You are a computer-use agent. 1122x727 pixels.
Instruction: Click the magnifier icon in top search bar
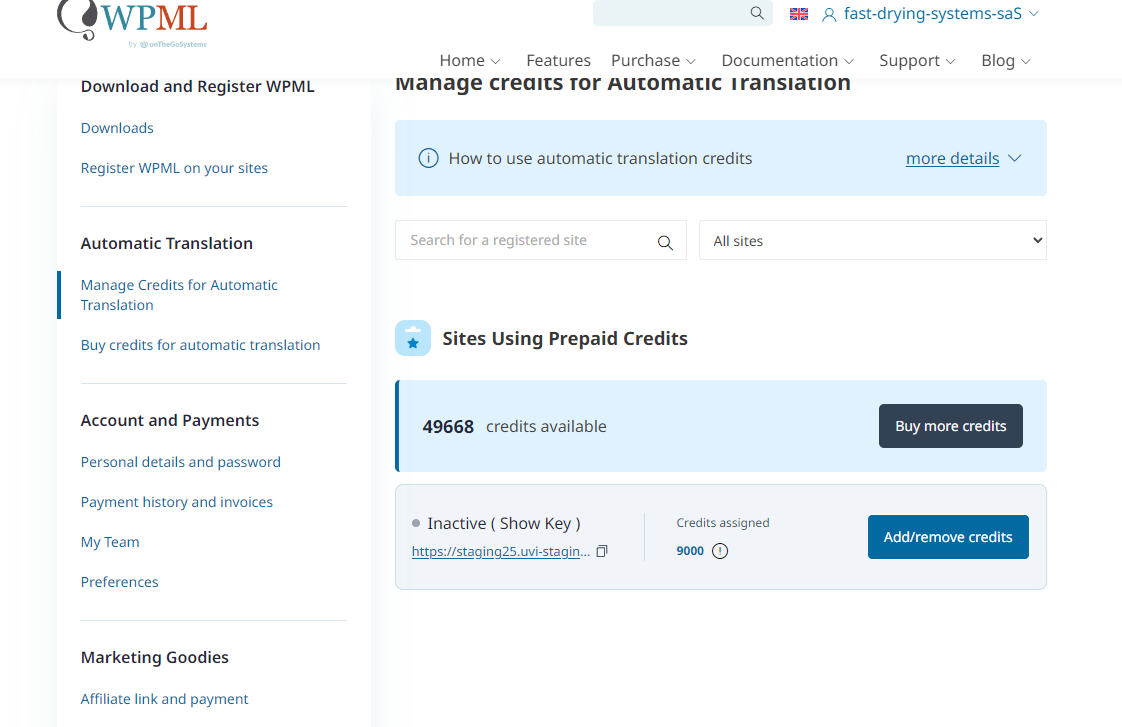(x=757, y=13)
